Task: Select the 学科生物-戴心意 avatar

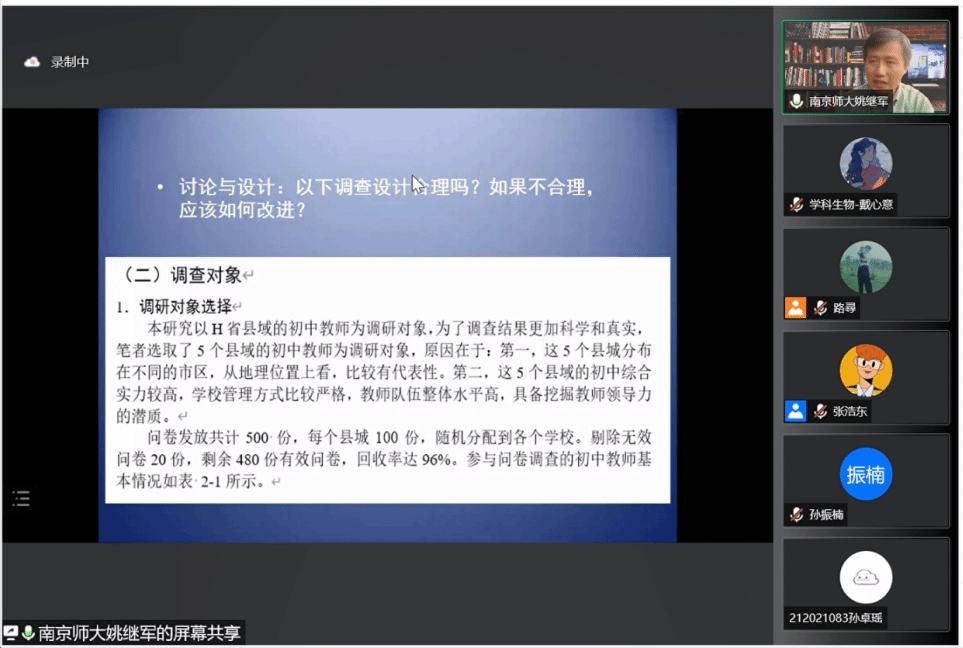Action: click(x=865, y=163)
